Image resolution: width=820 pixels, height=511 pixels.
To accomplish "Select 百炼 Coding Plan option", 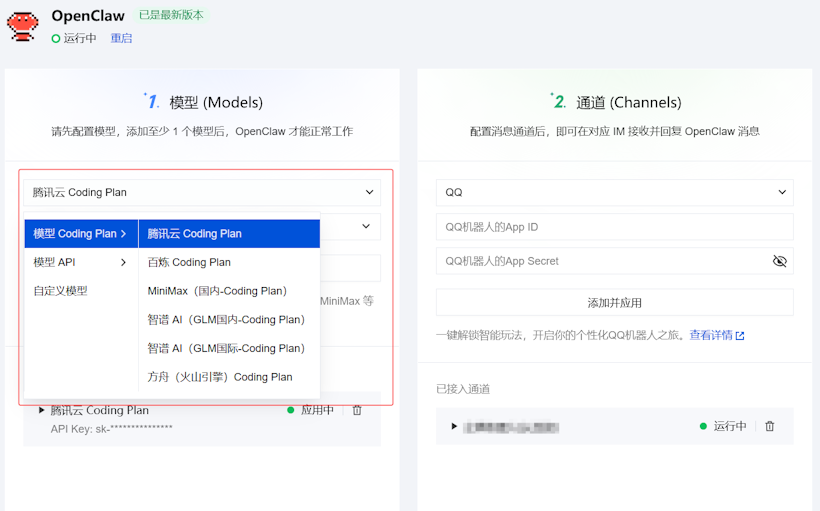I will pyautogui.click(x=229, y=262).
